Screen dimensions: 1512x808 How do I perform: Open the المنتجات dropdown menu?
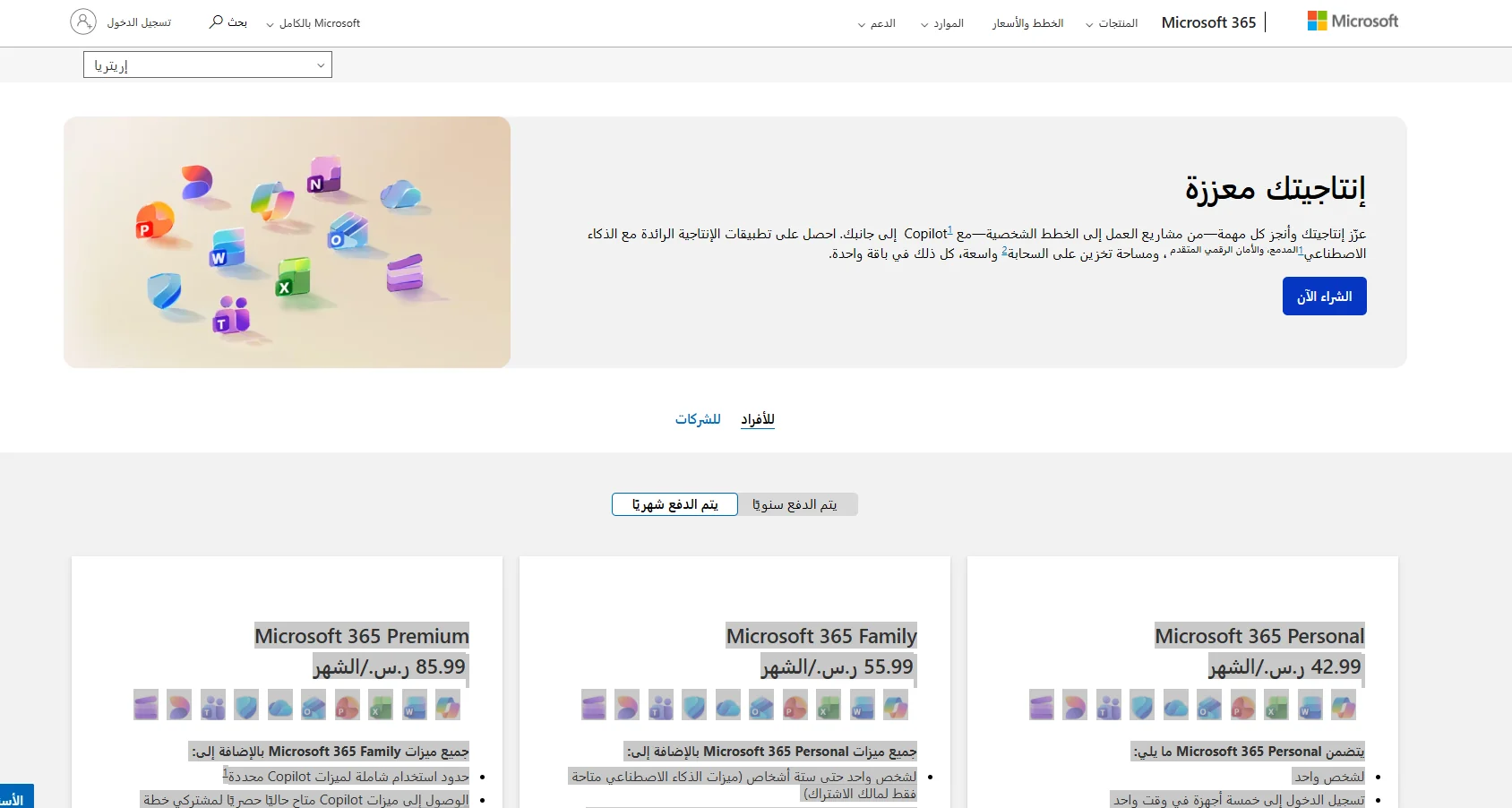click(1113, 23)
